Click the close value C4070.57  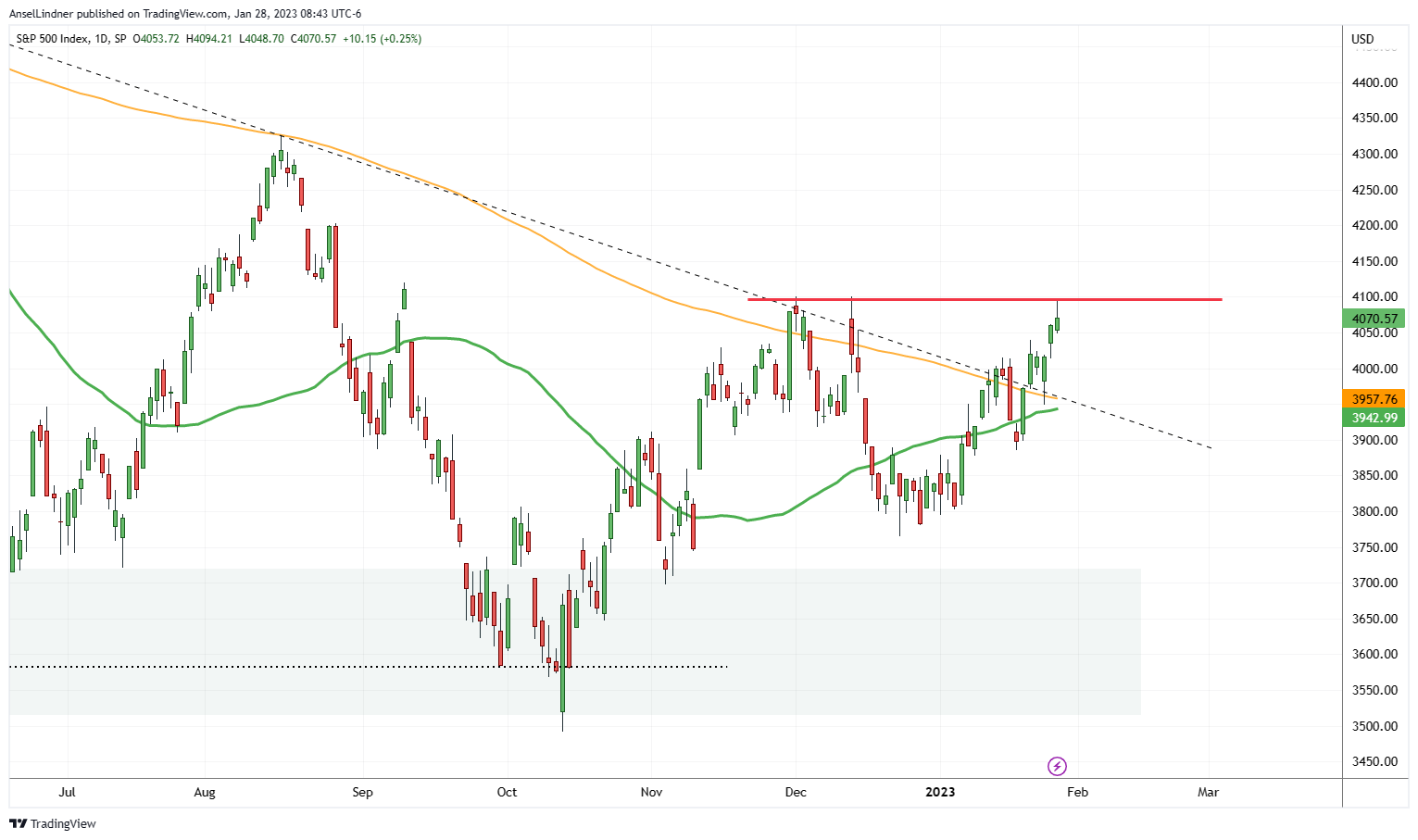pos(314,39)
